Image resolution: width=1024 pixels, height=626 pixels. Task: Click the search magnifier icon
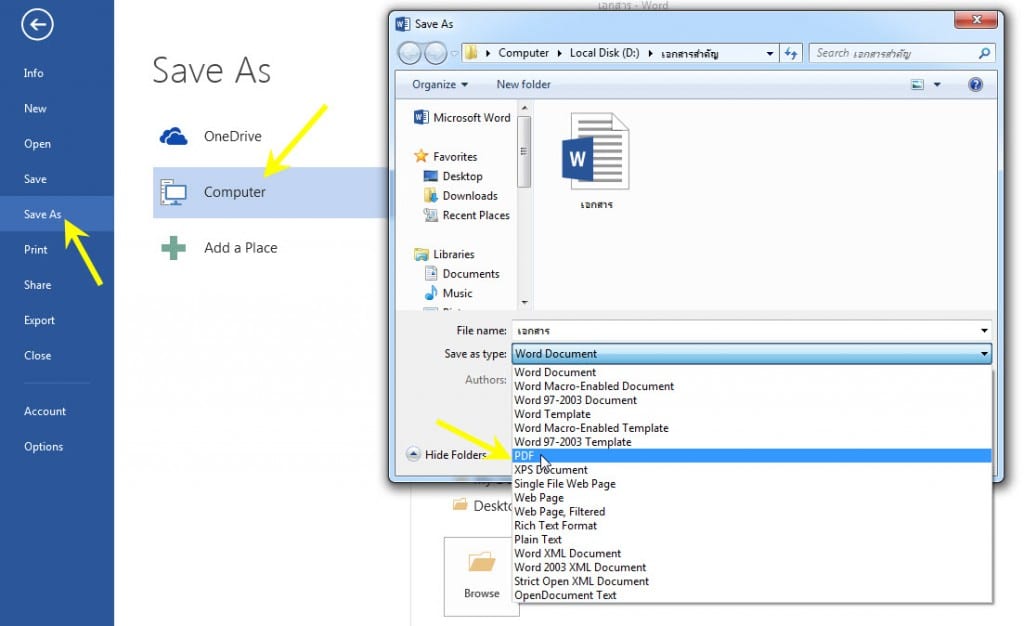coord(984,53)
